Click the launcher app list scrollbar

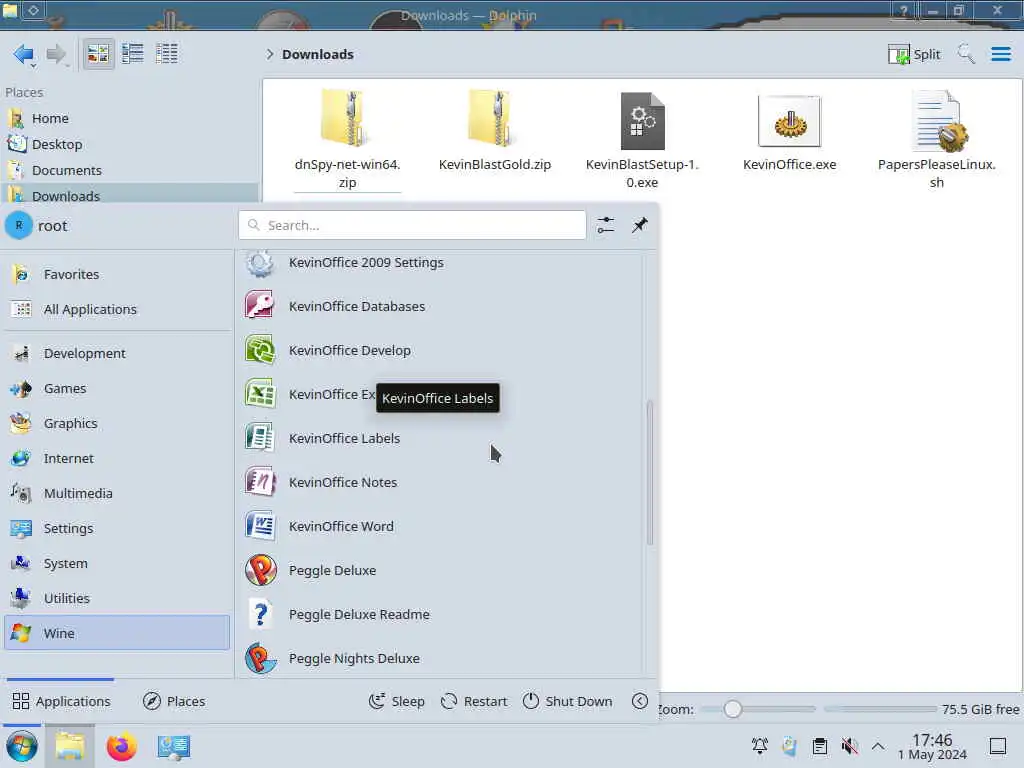tap(649, 473)
